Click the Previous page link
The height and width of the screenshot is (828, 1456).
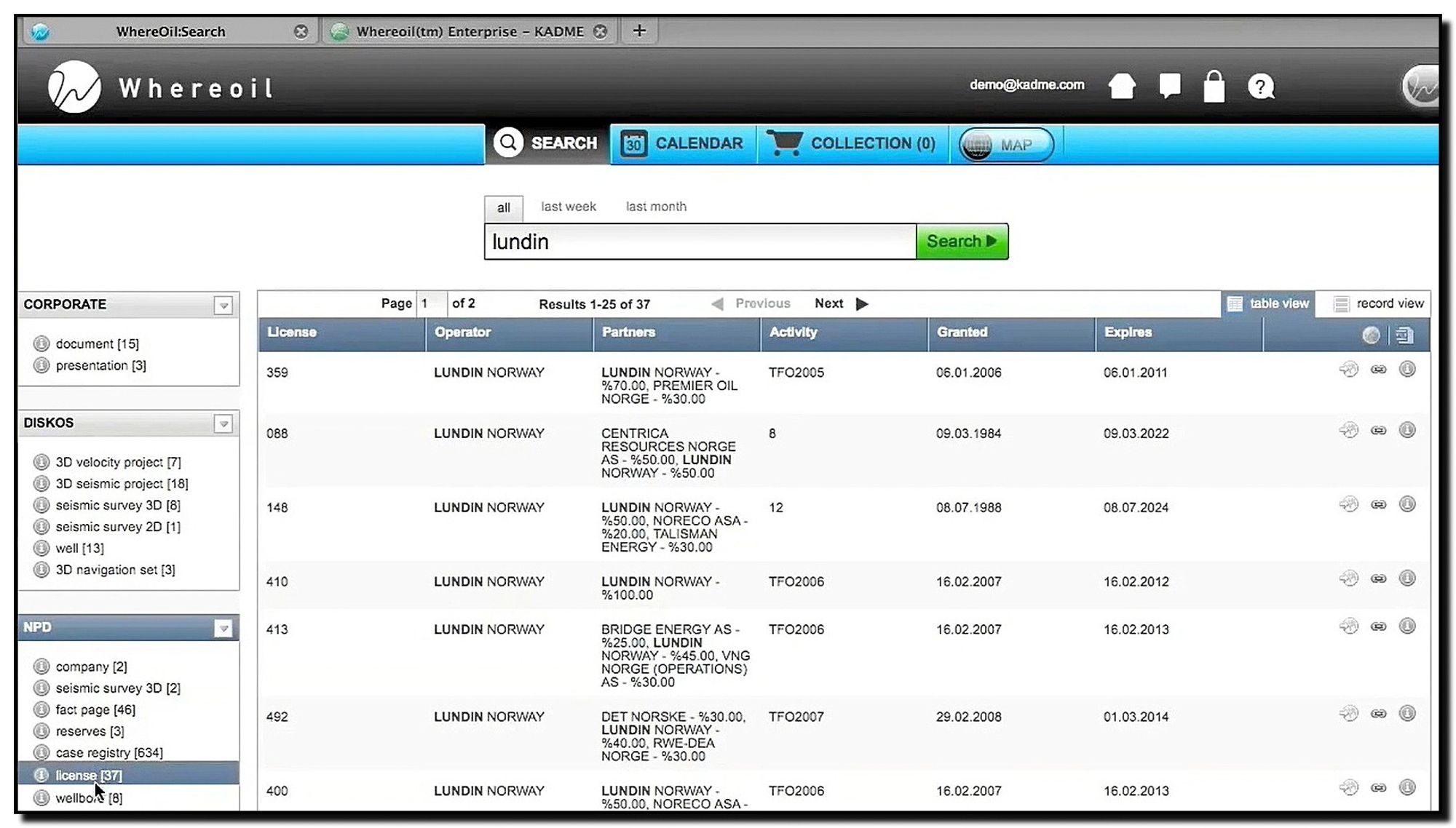point(751,303)
